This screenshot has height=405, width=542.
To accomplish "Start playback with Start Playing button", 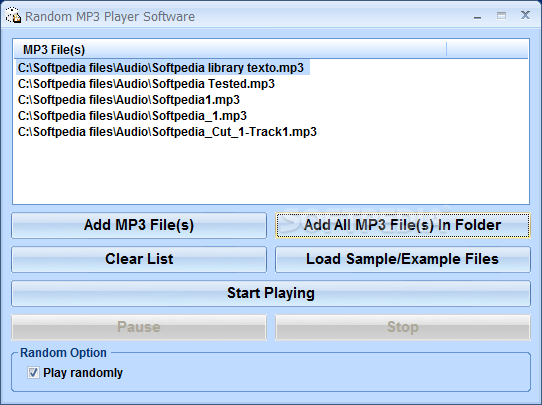I will pyautogui.click(x=271, y=293).
